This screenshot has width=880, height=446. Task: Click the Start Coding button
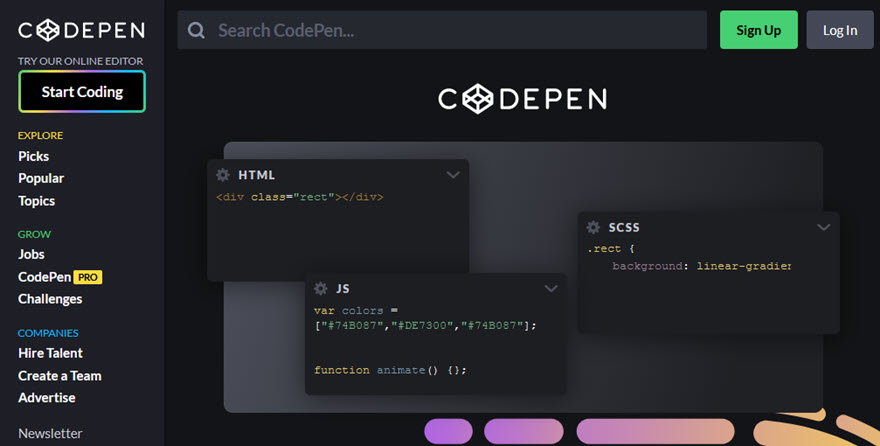82,91
